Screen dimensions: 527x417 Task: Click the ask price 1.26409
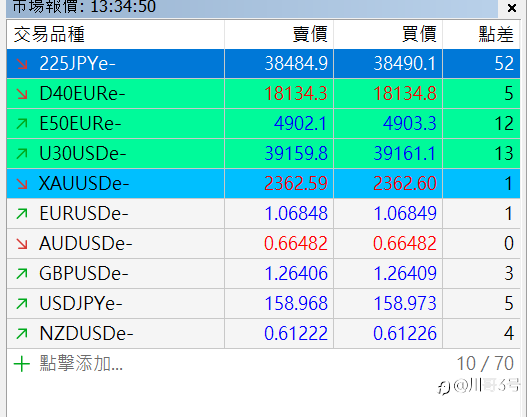coord(405,274)
